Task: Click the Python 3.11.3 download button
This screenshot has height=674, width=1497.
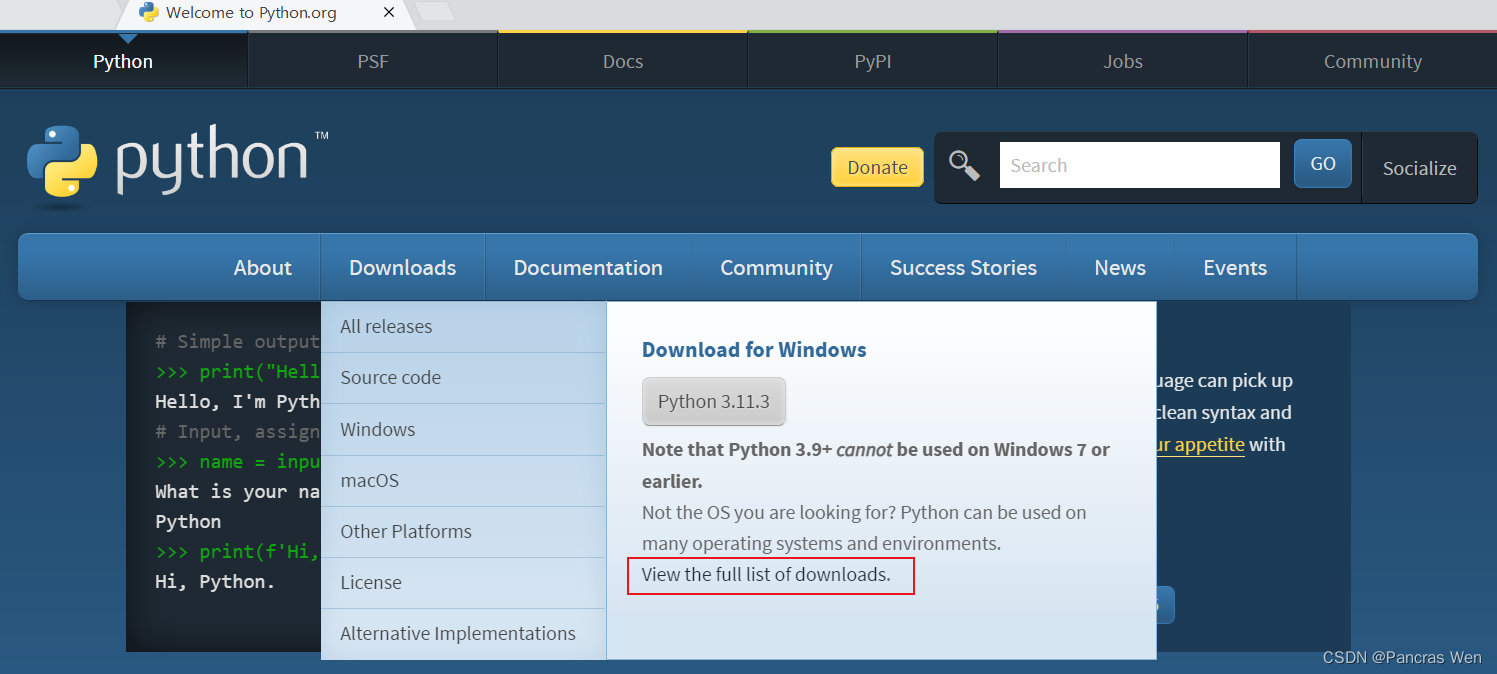Action: coord(714,402)
